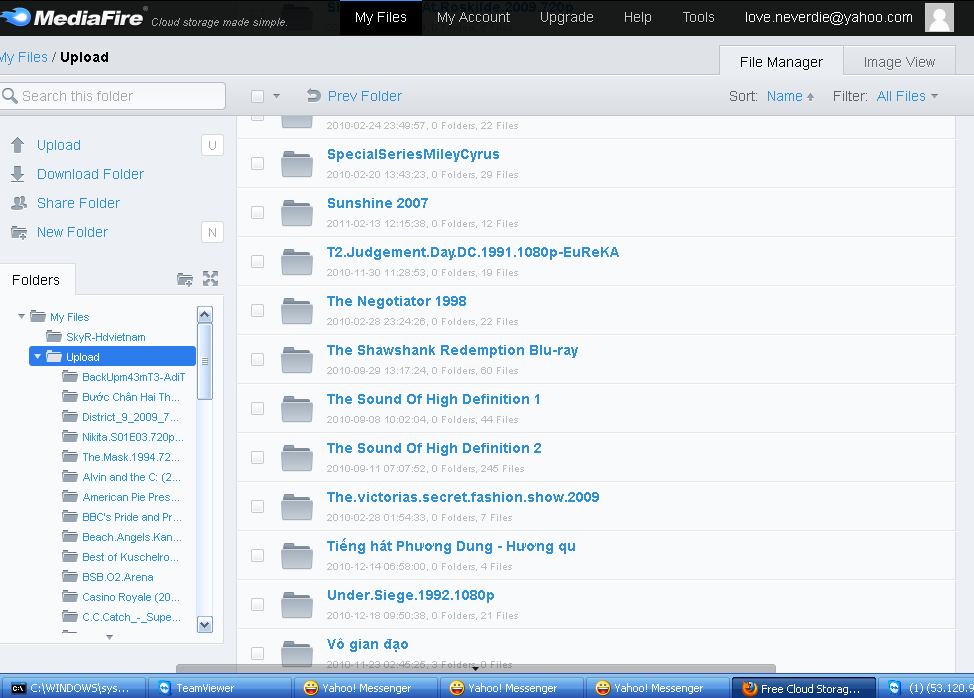Image resolution: width=974 pixels, height=698 pixels.
Task: Select Casino Royale folder in tree
Action: point(130,597)
